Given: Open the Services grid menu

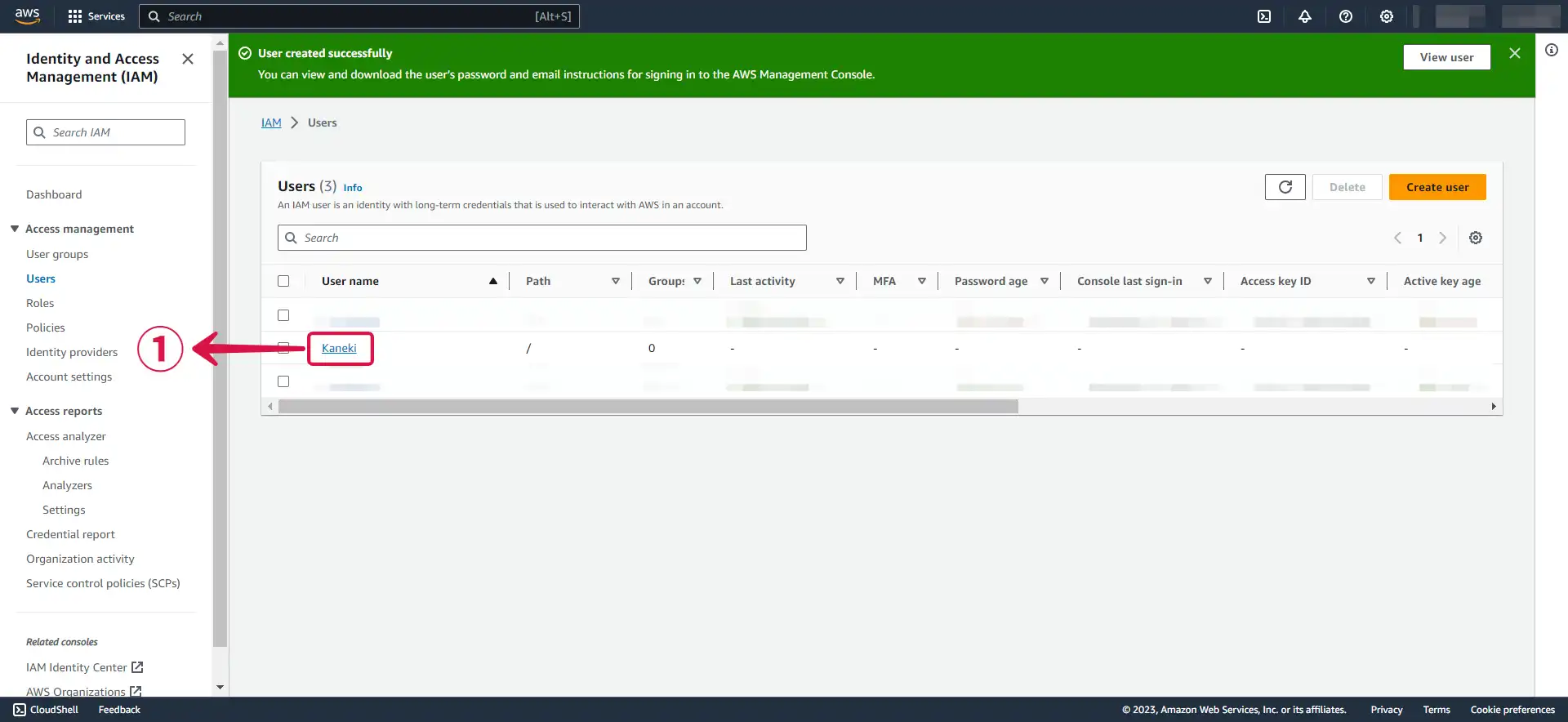Looking at the screenshot, I should [x=96, y=16].
